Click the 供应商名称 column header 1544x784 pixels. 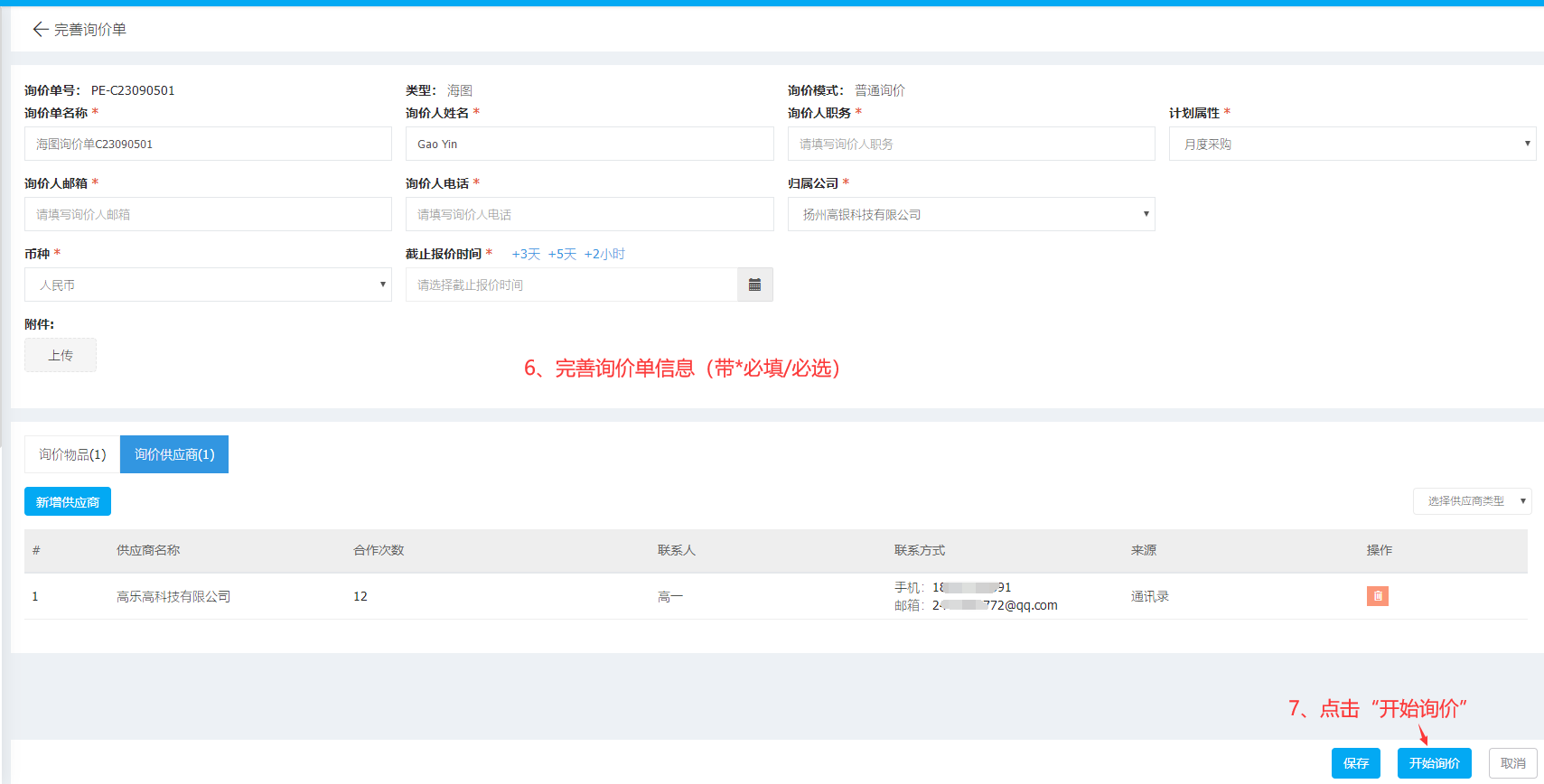(148, 550)
